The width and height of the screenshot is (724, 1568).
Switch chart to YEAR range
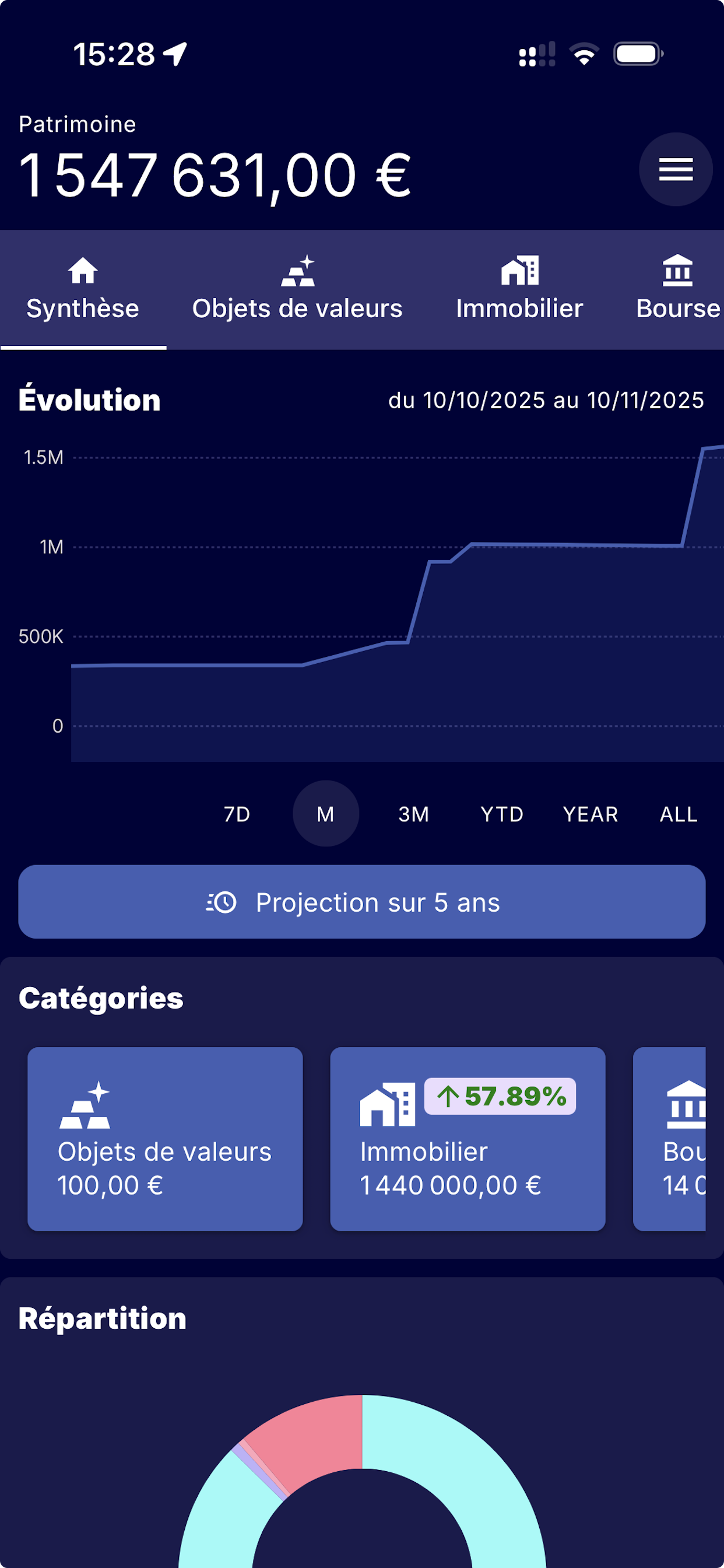[x=590, y=814]
